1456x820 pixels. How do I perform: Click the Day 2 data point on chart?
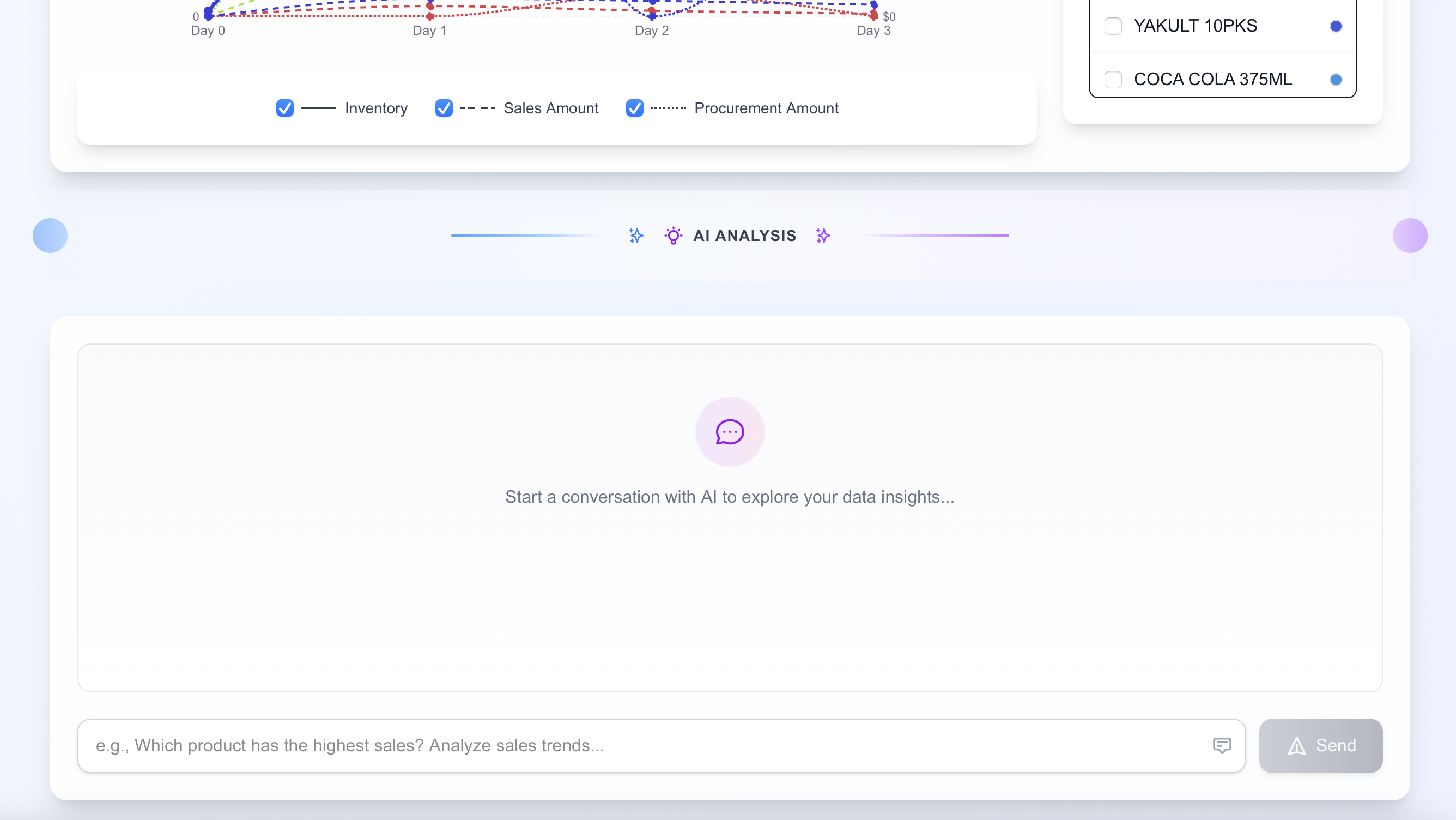652,11
